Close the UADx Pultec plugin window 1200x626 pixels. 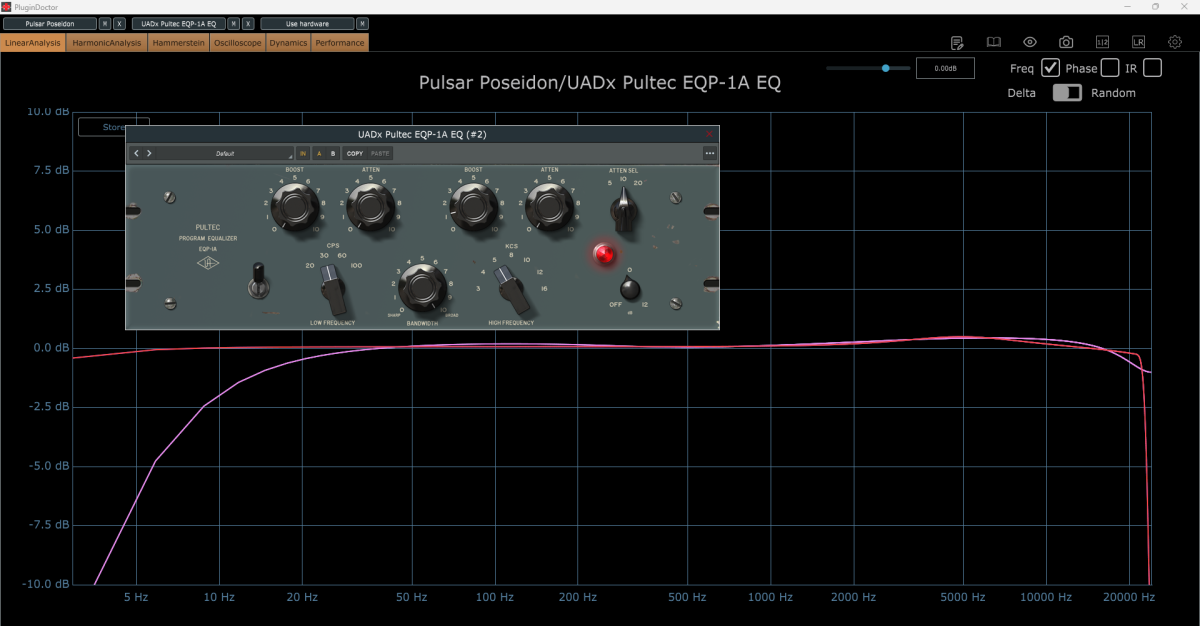pos(710,134)
